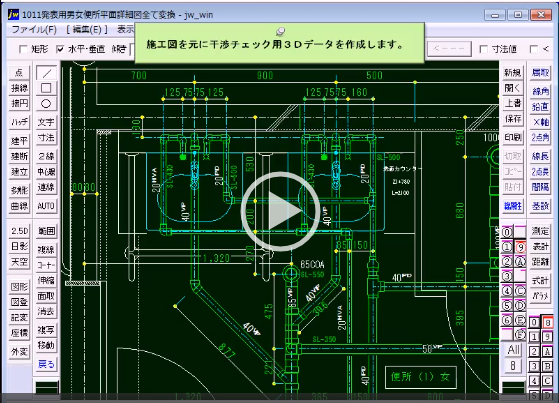Select the 多角形 tool button
The height and width of the screenshot is (403, 559).
19,190
